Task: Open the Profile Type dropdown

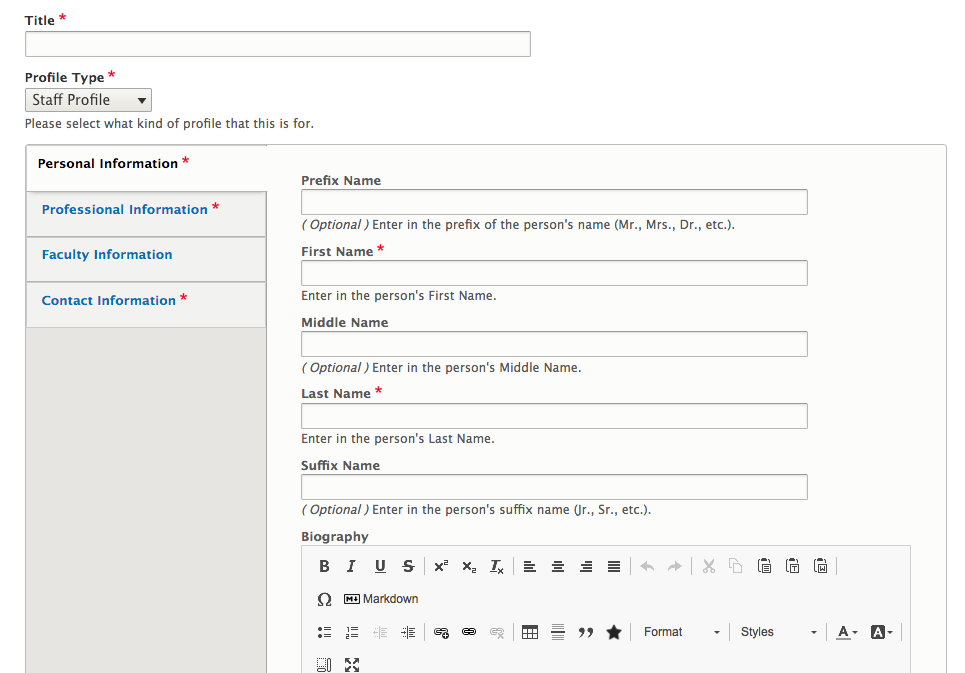Action: (x=88, y=100)
